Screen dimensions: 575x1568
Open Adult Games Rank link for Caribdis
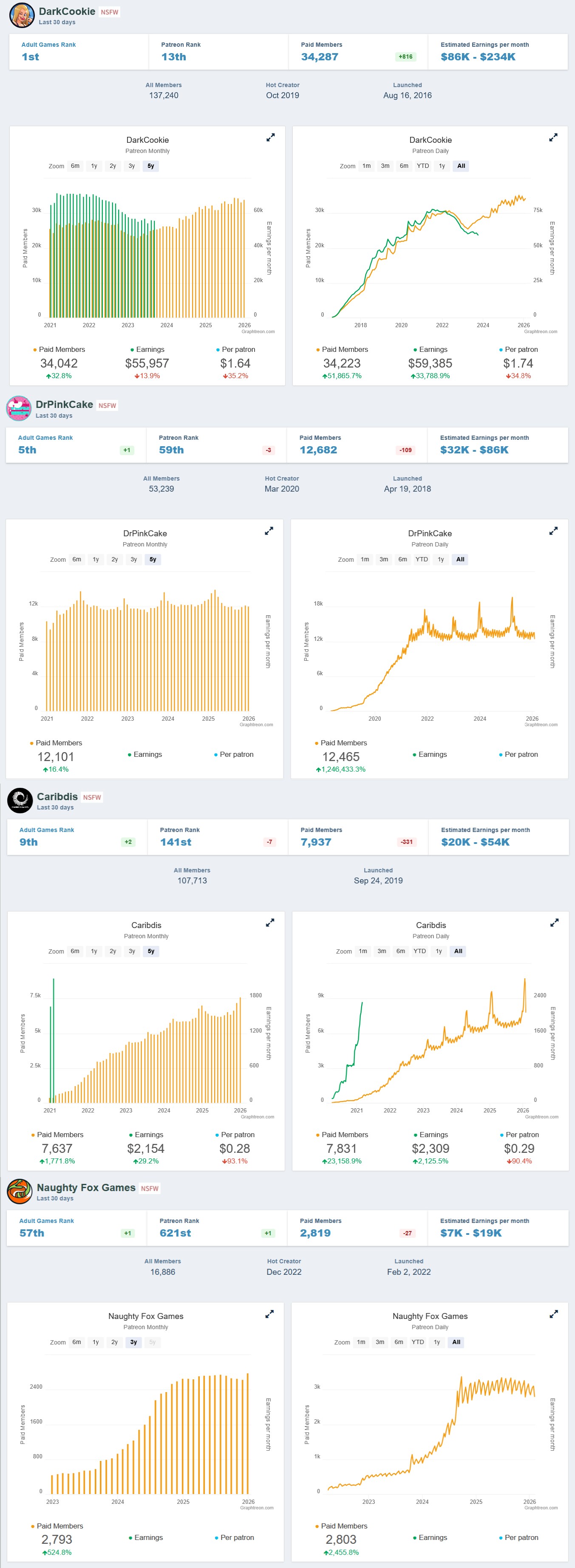click(47, 829)
